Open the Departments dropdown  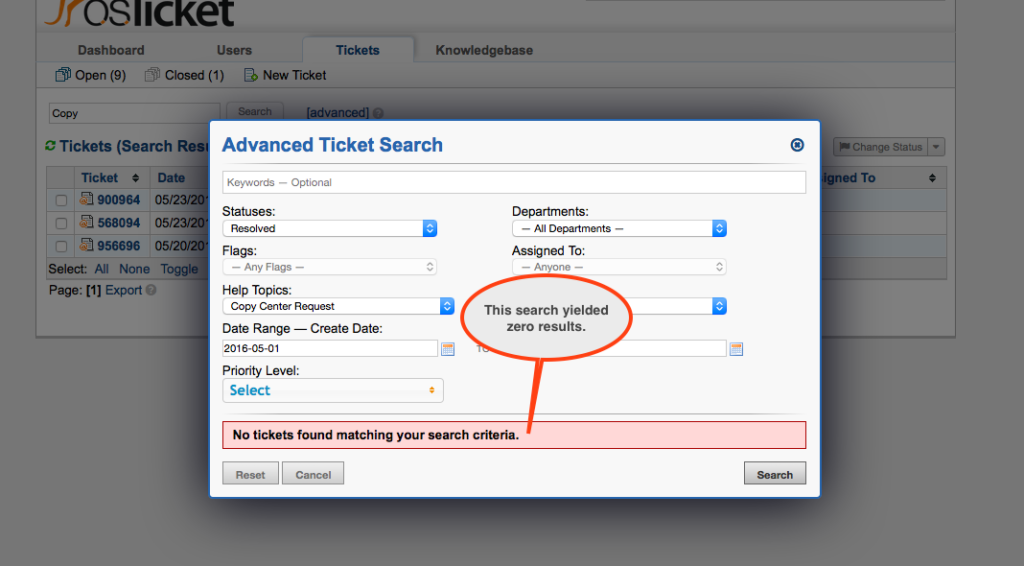pyautogui.click(x=619, y=228)
